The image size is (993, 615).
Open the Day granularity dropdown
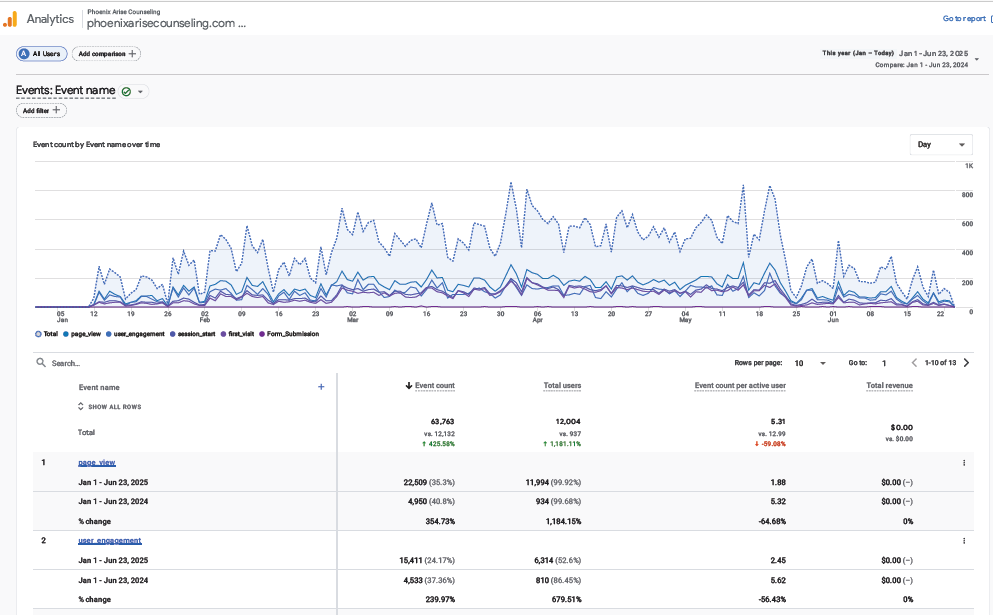pyautogui.click(x=940, y=144)
